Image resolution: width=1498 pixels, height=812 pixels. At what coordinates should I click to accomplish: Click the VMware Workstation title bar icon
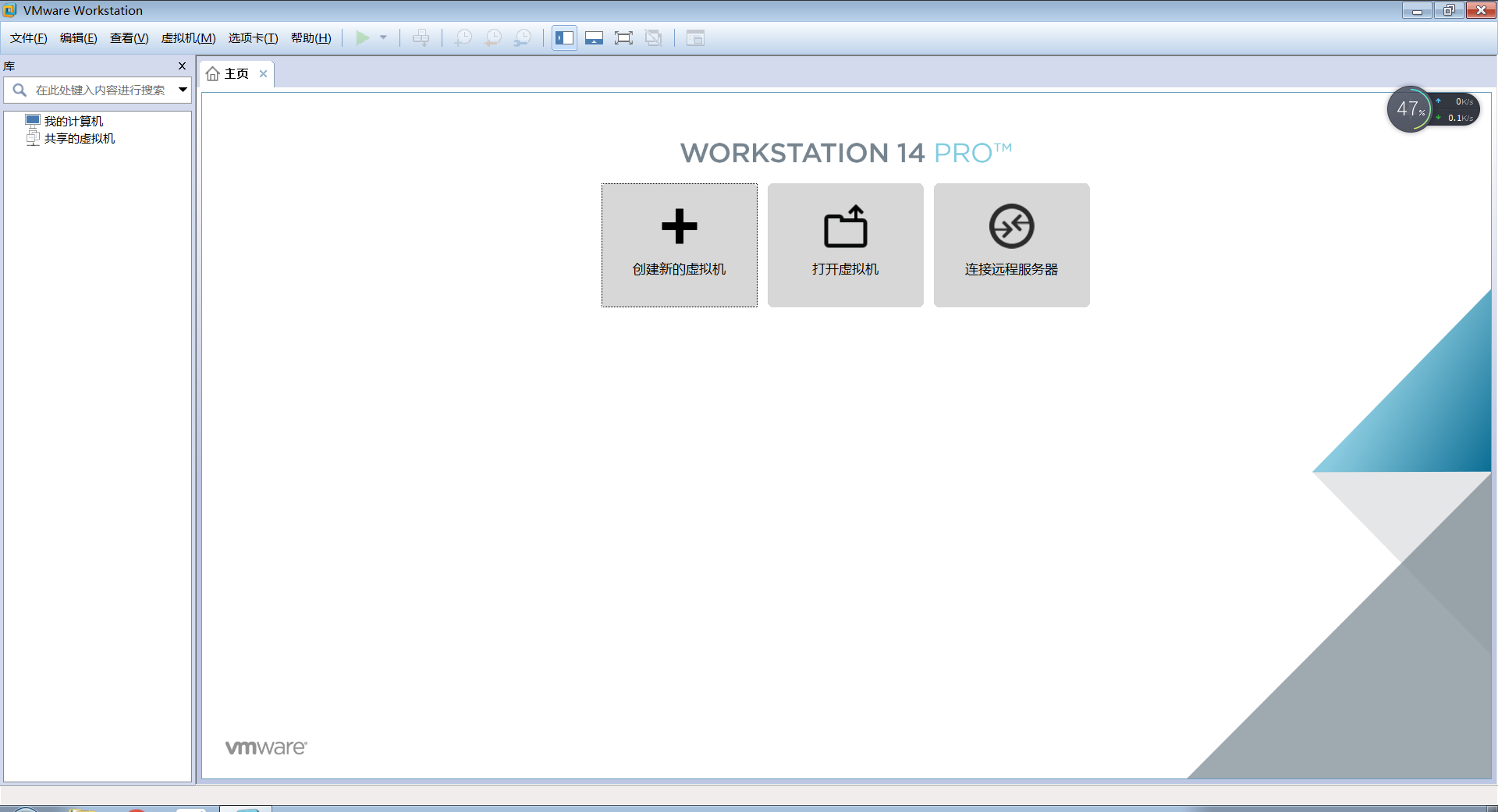[10, 10]
